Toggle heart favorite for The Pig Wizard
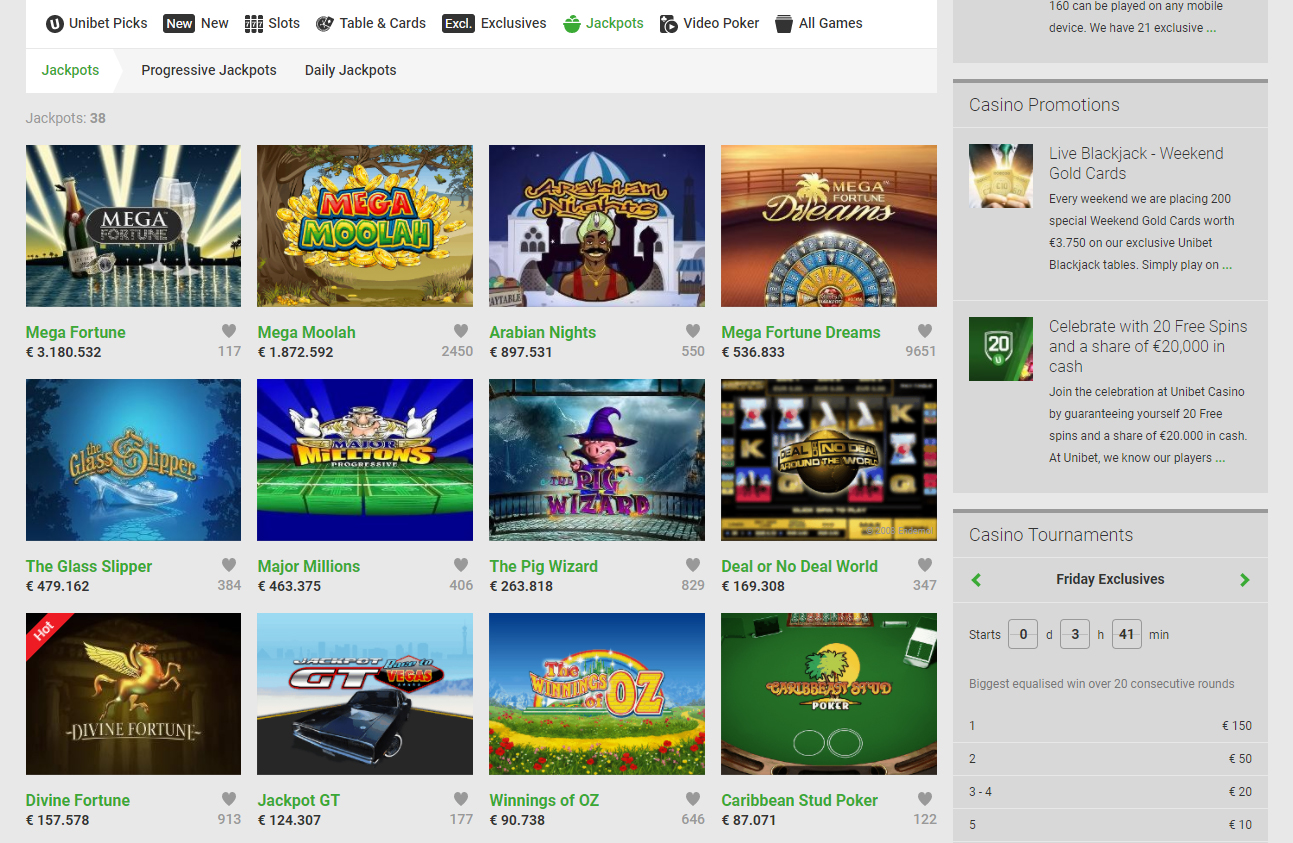The height and width of the screenshot is (843, 1293). click(693, 565)
